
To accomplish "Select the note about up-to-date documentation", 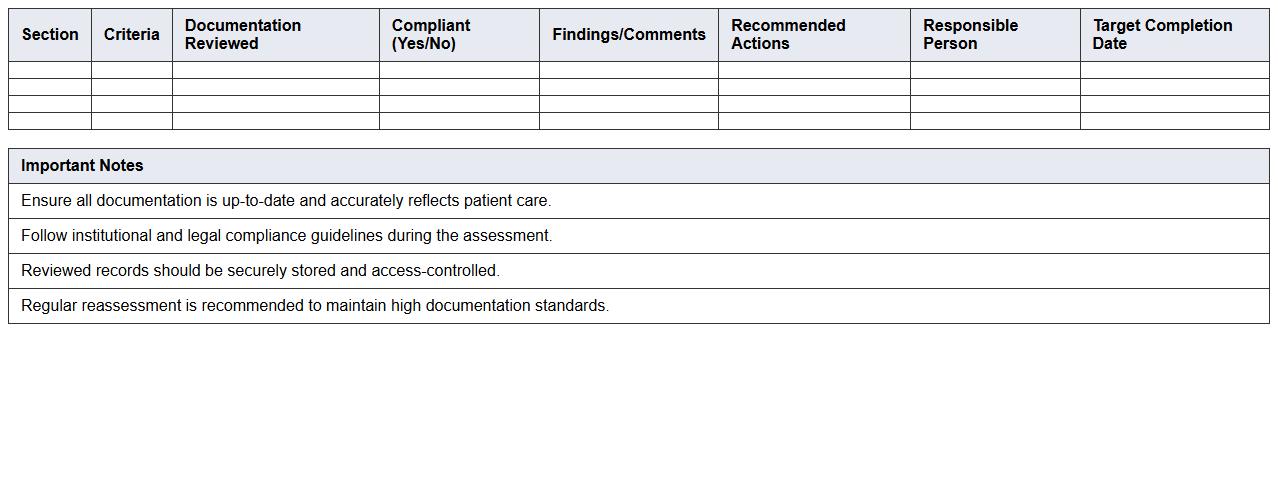I will point(286,201).
